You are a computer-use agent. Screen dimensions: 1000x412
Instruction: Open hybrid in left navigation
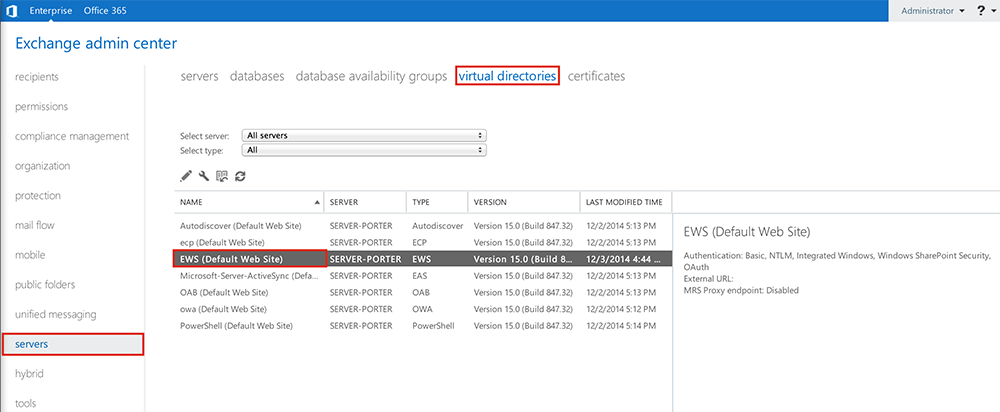[x=29, y=374]
